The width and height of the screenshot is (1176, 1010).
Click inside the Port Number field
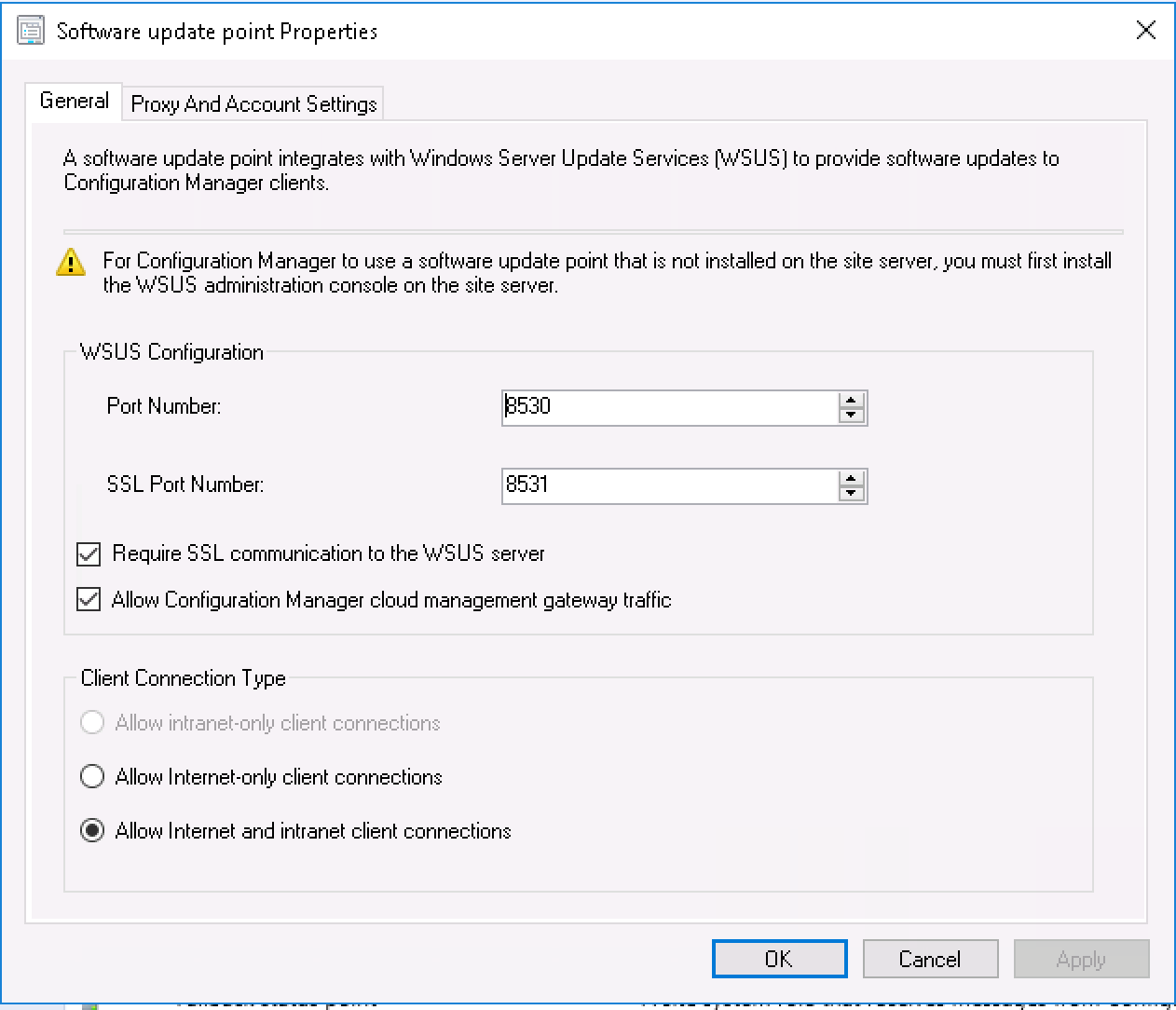point(669,407)
